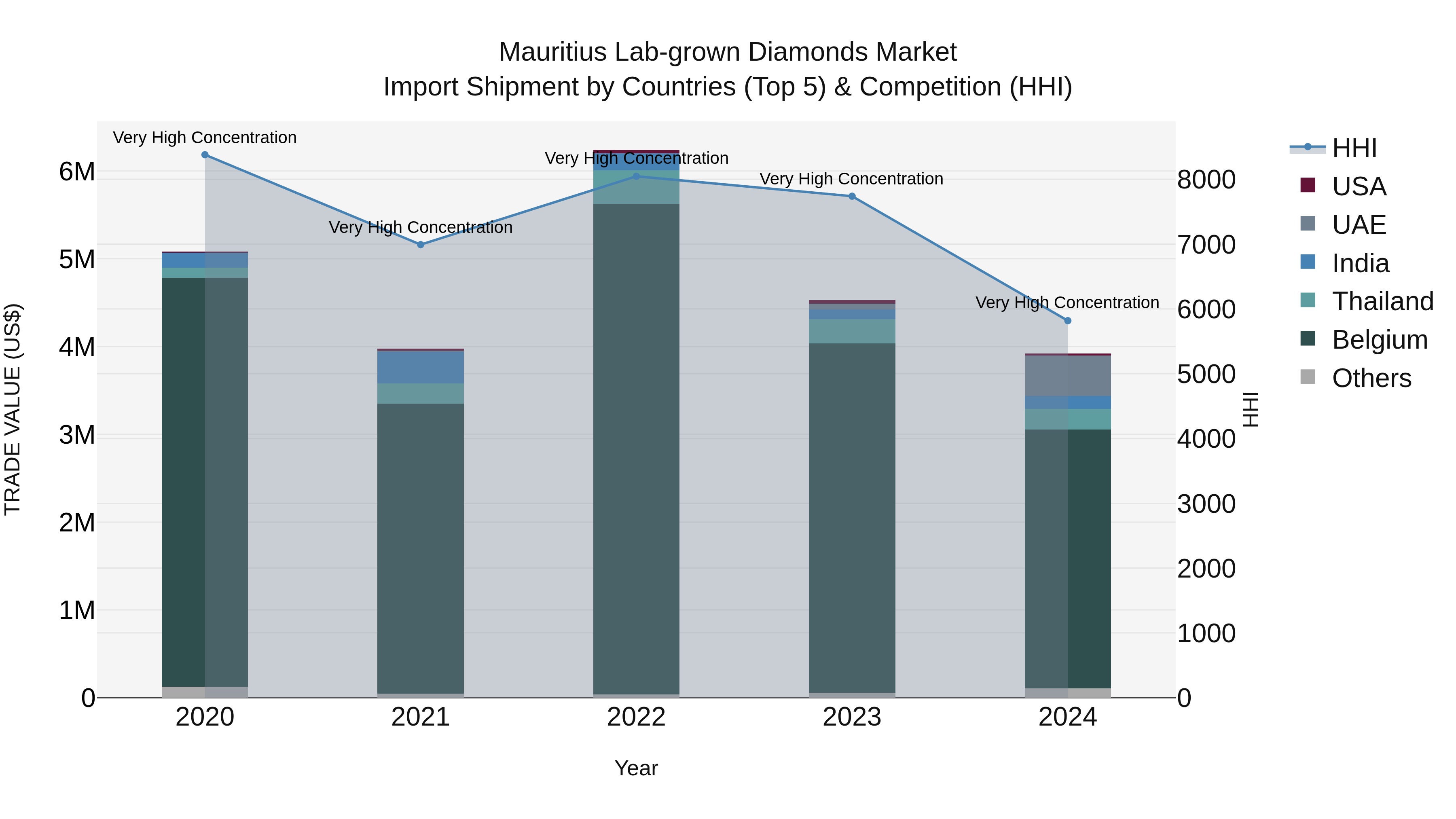1456x819 pixels.
Task: Click the USA maroon legend swatch
Action: point(1308,185)
